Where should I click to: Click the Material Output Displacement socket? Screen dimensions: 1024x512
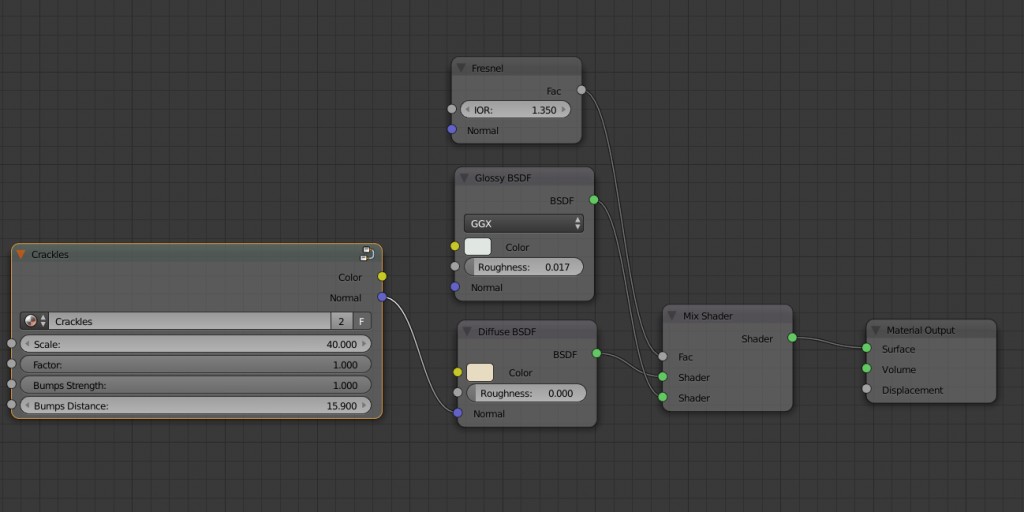click(x=866, y=390)
